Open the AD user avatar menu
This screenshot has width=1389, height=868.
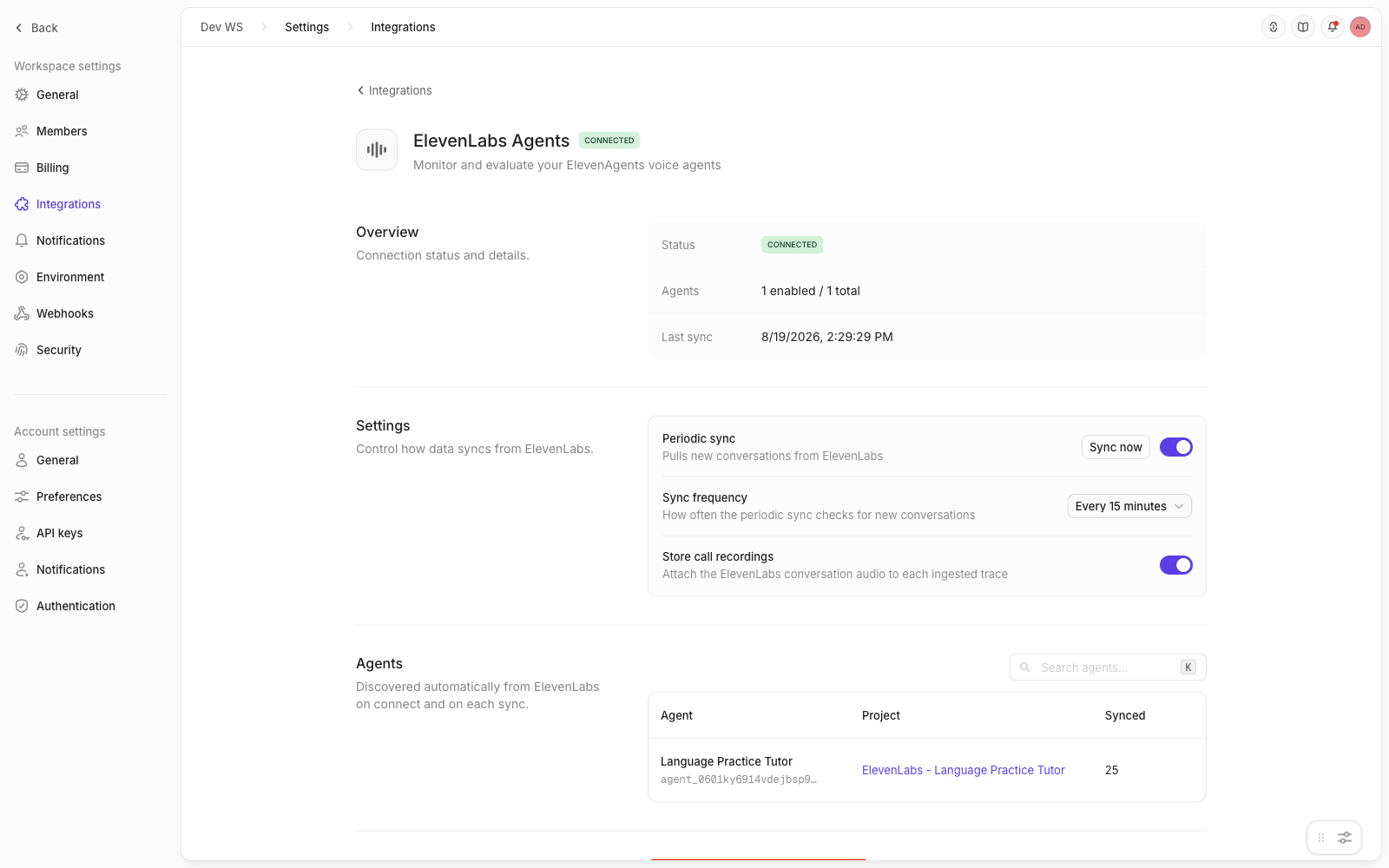click(1360, 27)
